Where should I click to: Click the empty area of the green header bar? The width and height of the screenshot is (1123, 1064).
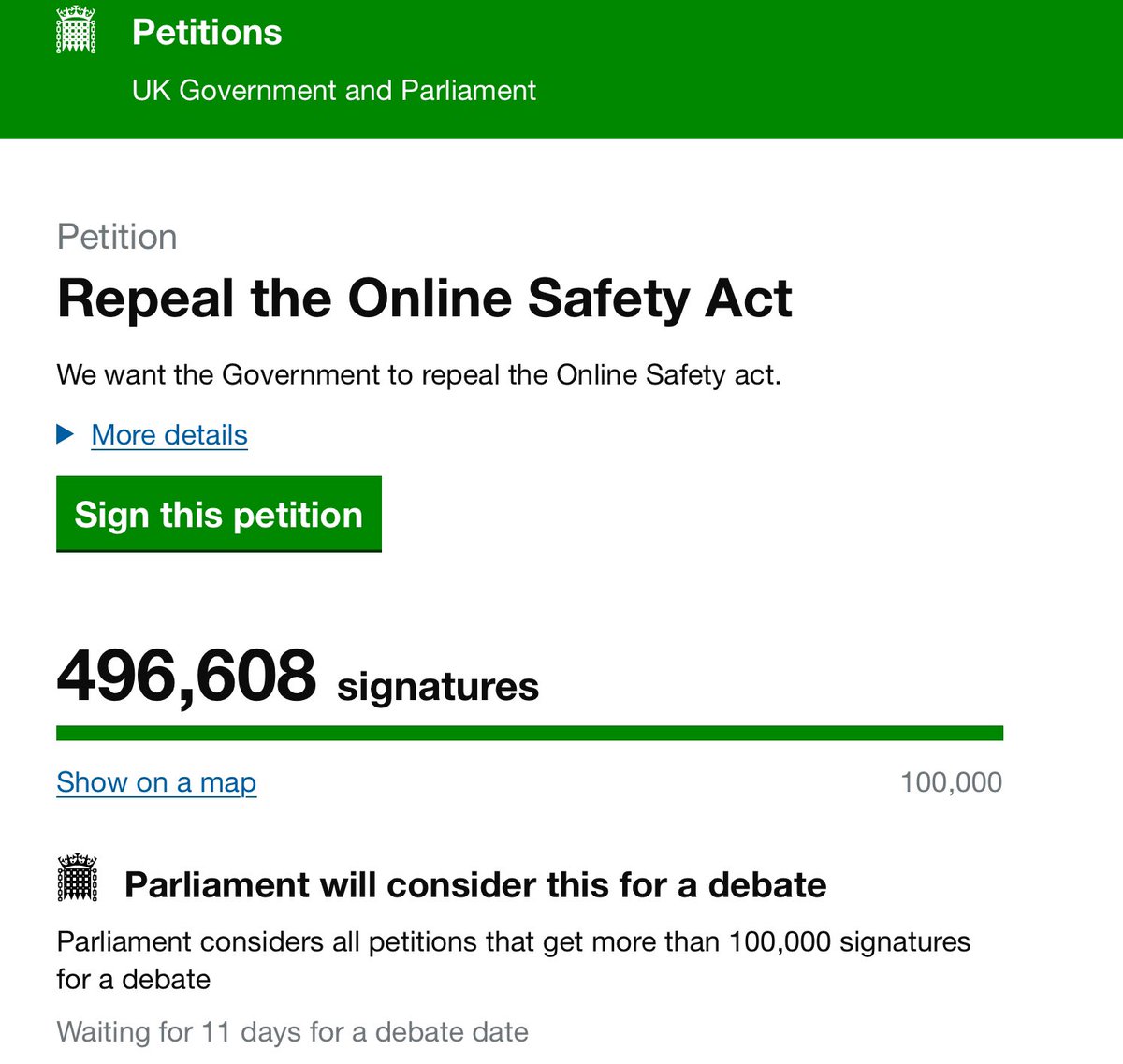824,69
